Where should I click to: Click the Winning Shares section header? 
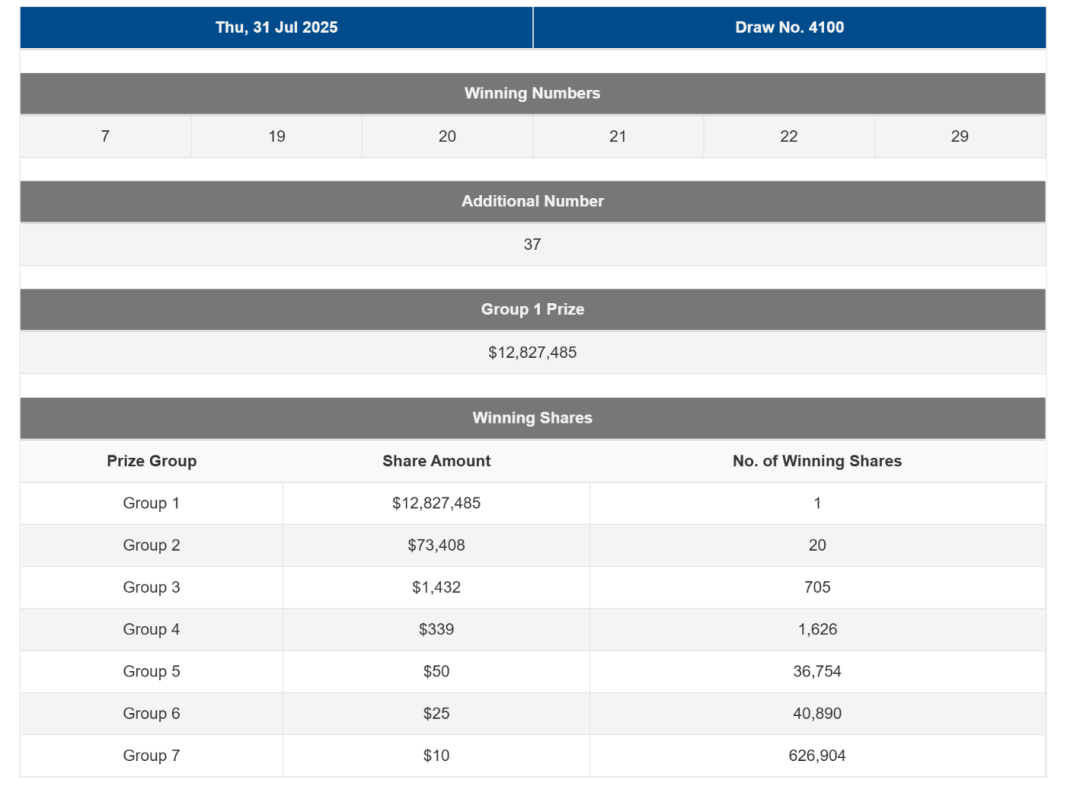[532, 418]
